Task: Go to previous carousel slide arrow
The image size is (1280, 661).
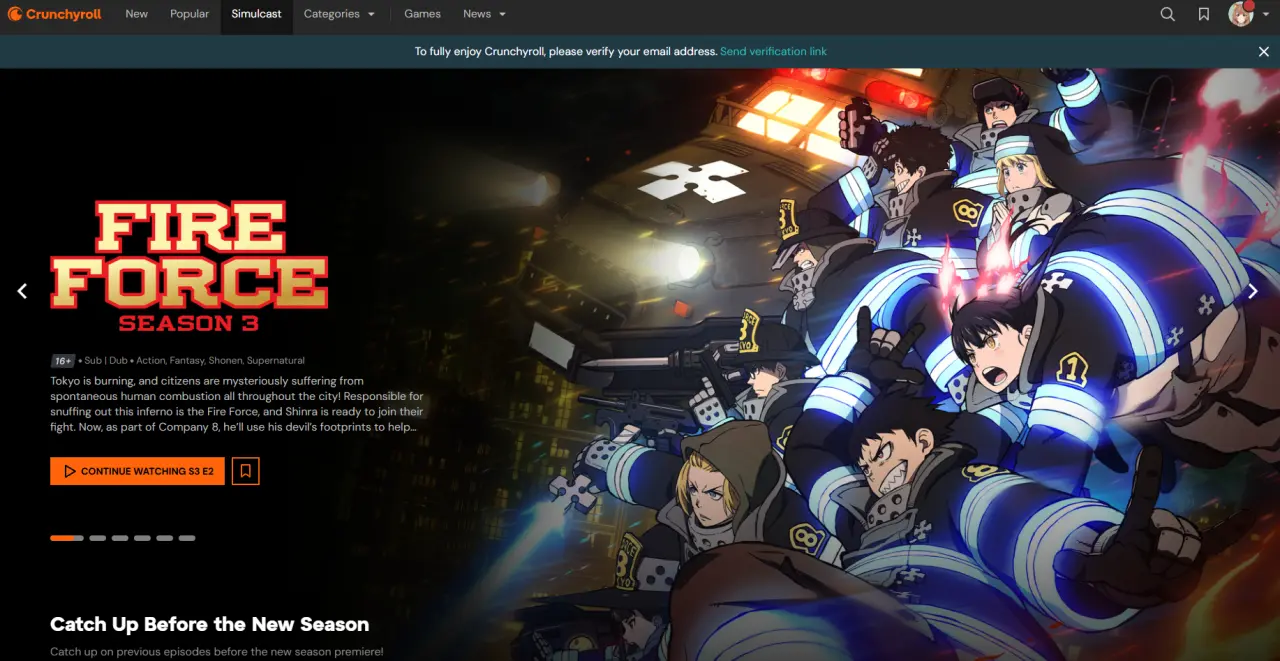Action: tap(22, 291)
